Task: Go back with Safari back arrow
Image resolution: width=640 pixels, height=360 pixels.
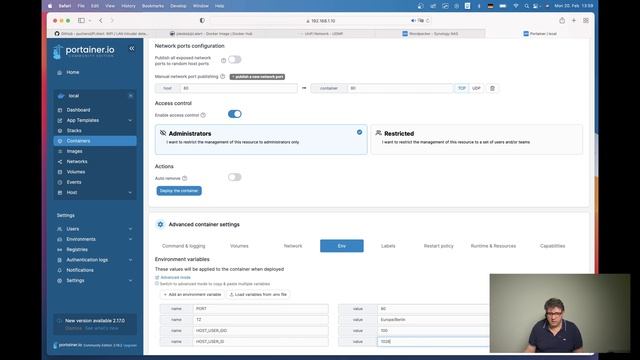Action: [101, 20]
